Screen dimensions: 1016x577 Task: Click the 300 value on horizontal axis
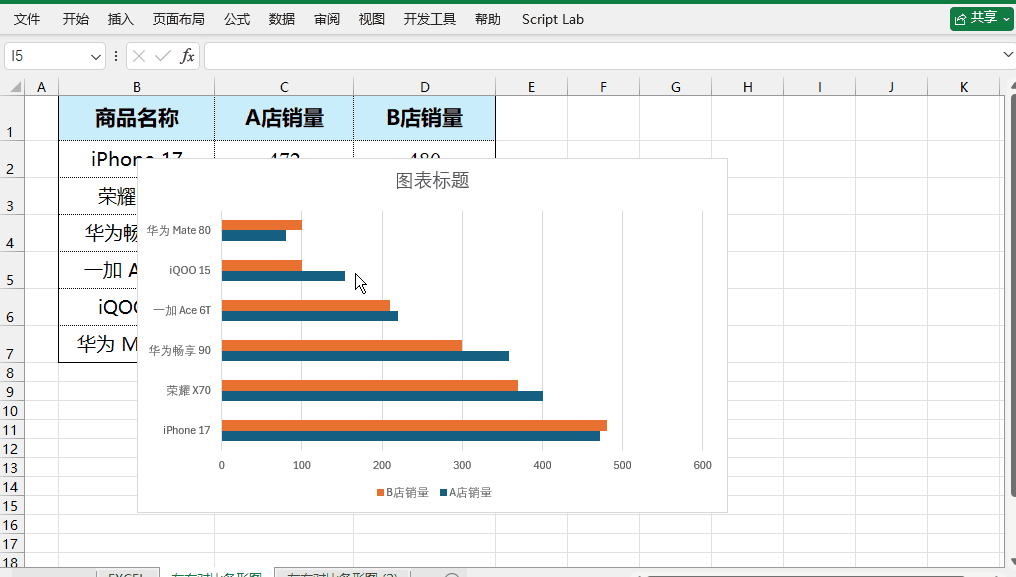pos(462,465)
